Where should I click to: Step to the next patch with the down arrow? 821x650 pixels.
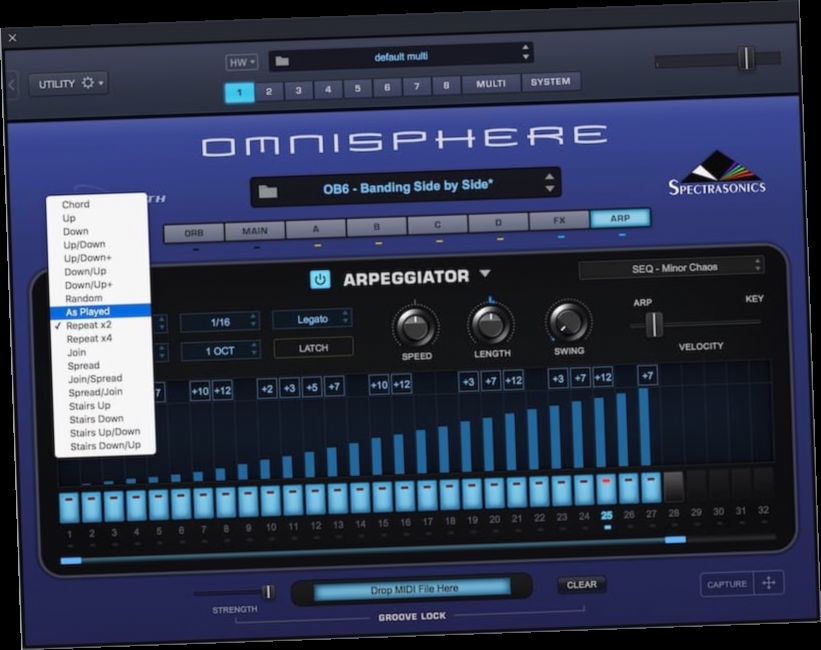(549, 189)
